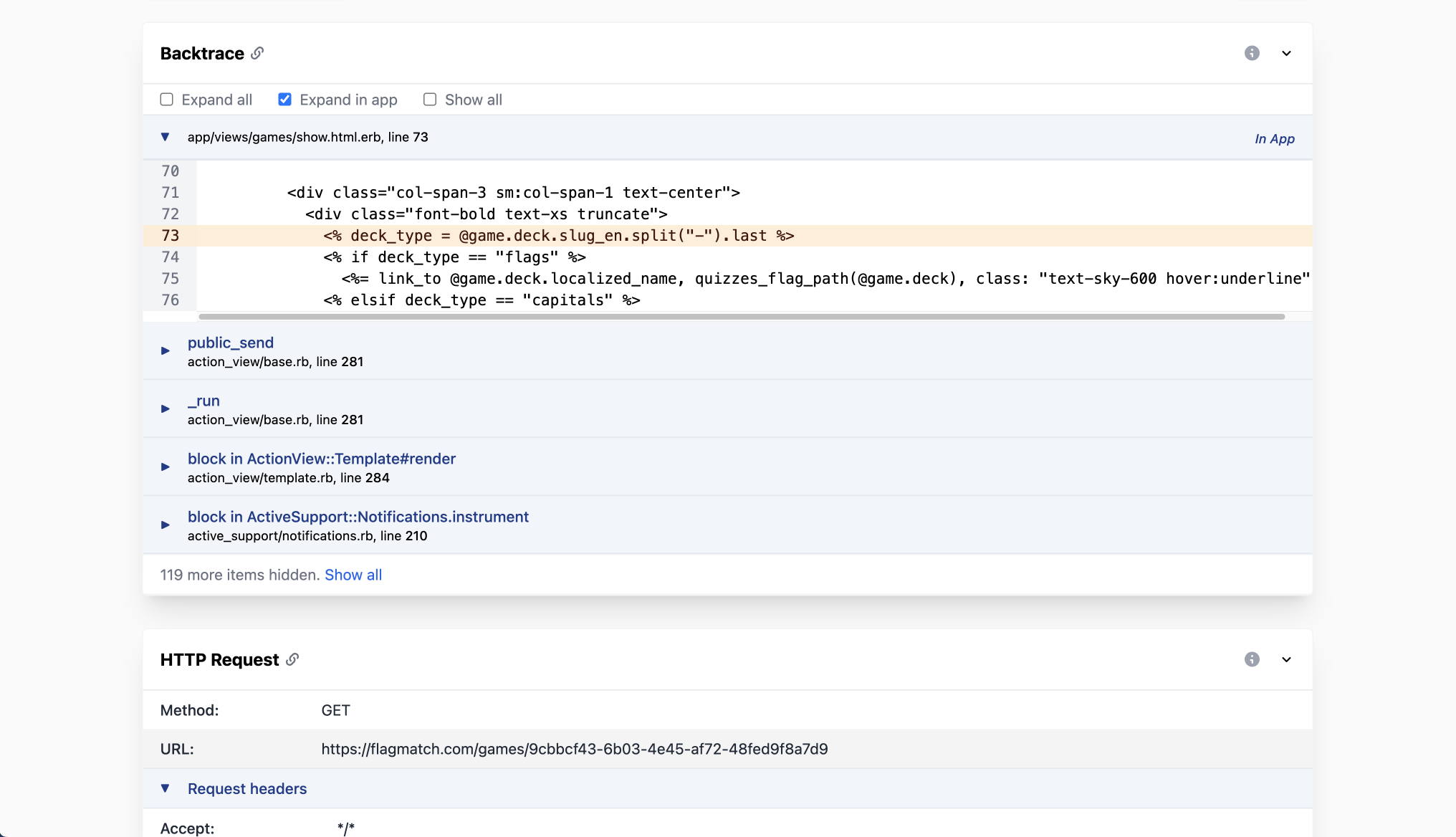This screenshot has height=837, width=1456.
Task: Open the Backtrace info icon
Action: click(1252, 53)
